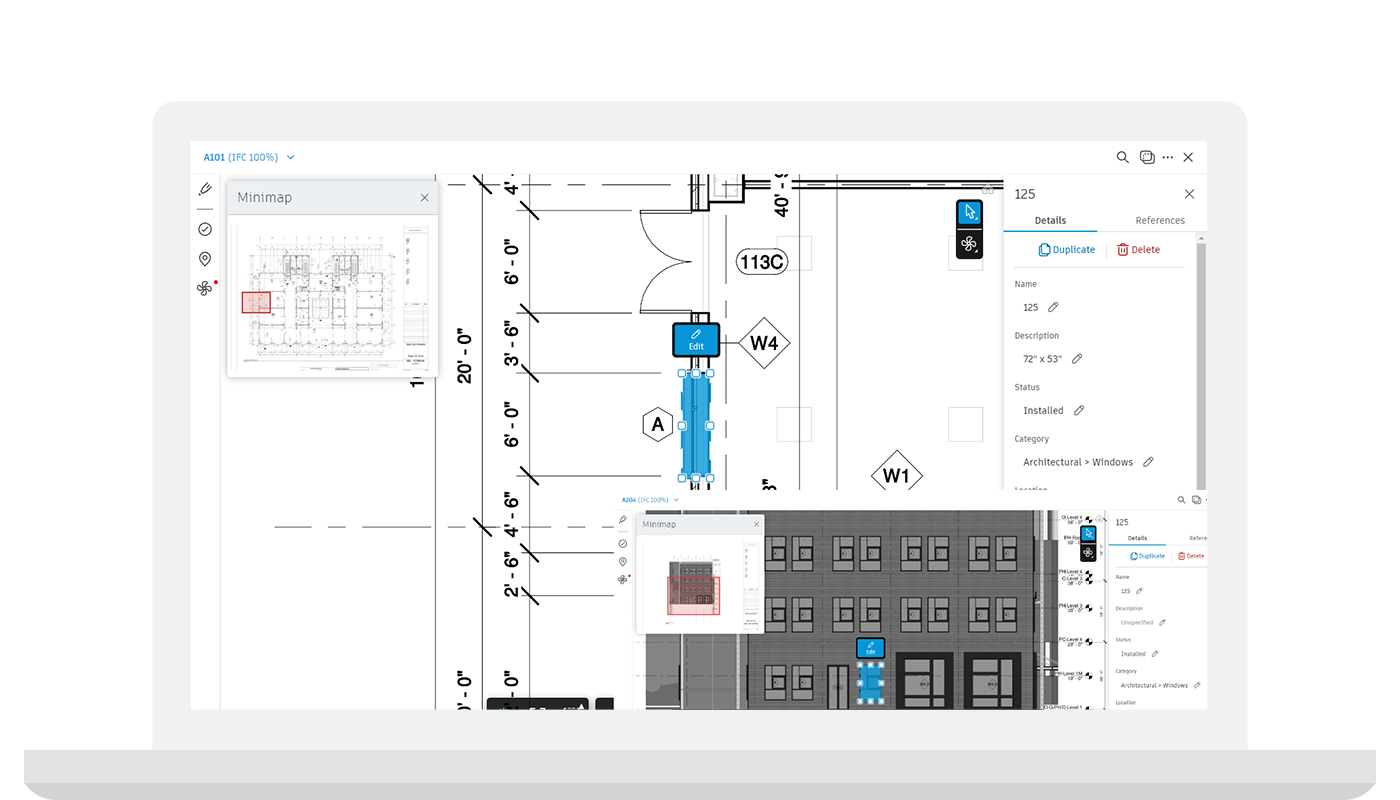Click the Edit button above the selected window on A204
This screenshot has width=1400, height=800.
pos(871,648)
